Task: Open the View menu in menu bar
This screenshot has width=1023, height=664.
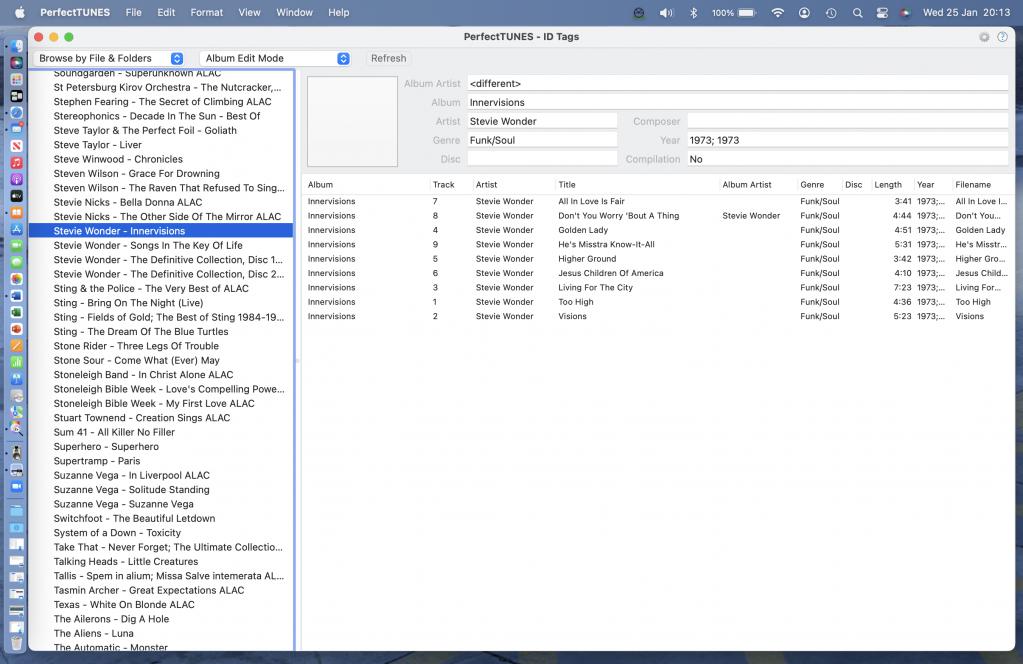Action: click(x=249, y=13)
